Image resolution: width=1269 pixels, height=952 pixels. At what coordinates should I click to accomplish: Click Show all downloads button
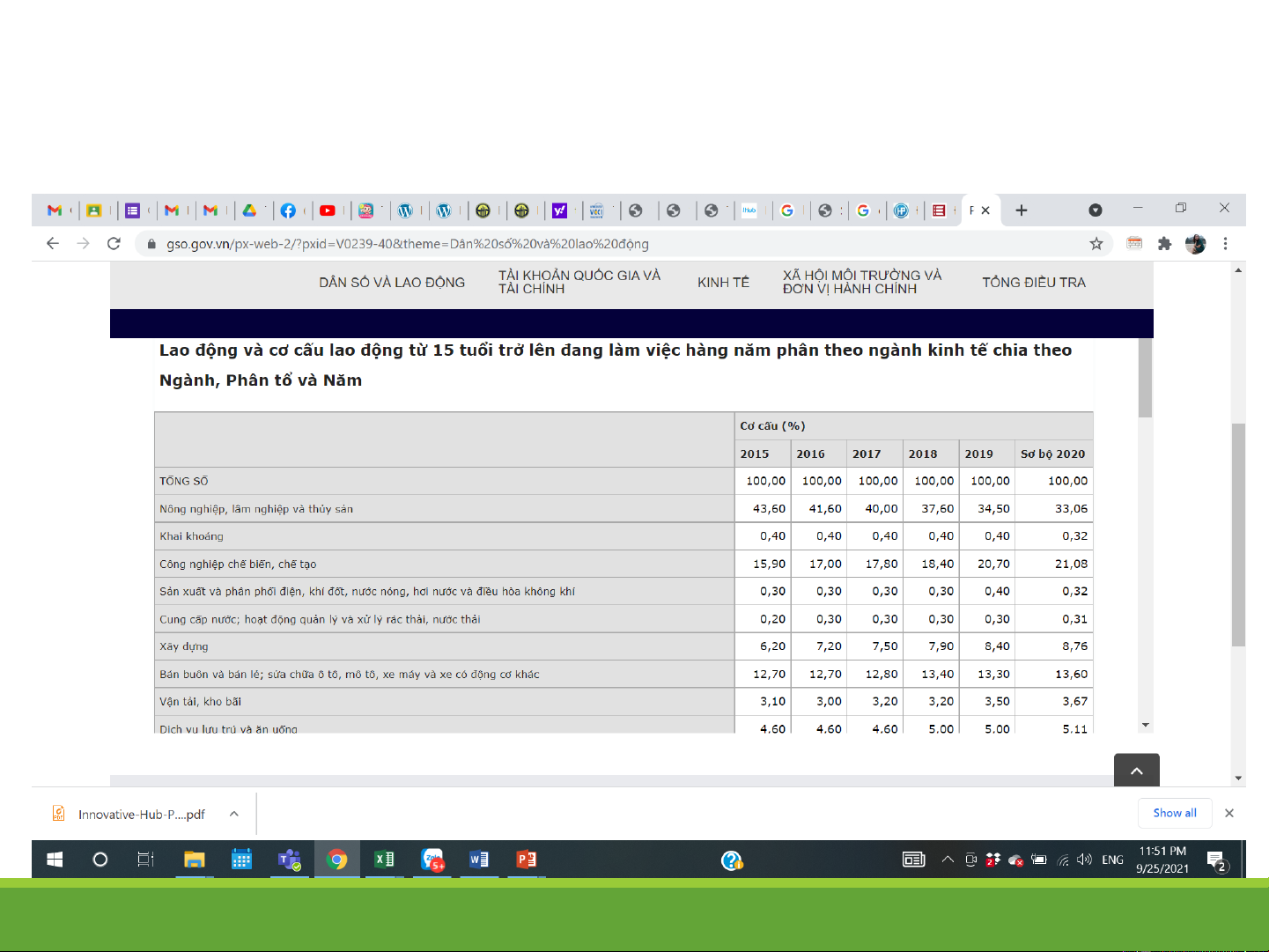pyautogui.click(x=1175, y=813)
